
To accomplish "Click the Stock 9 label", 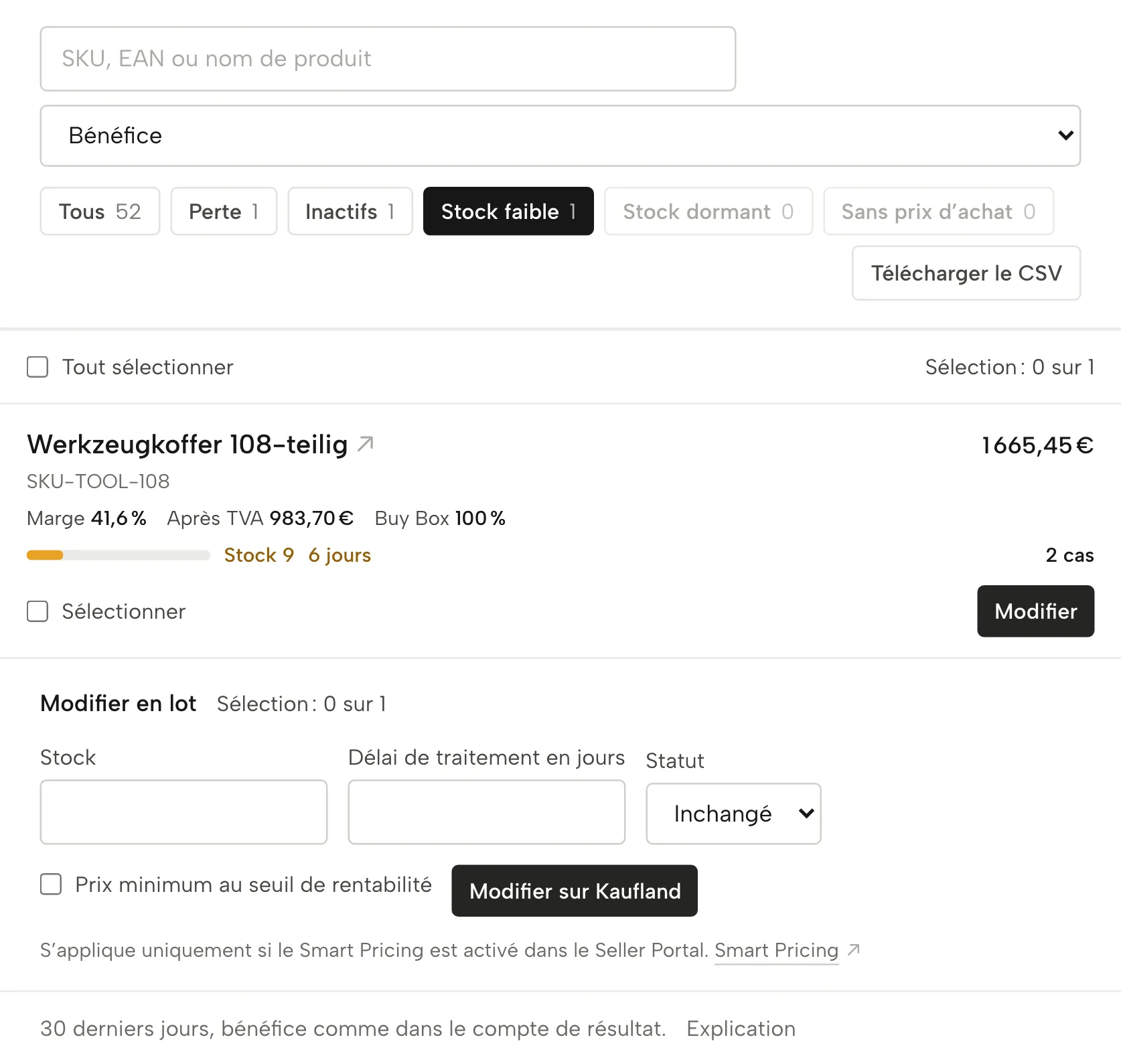I will click(259, 555).
